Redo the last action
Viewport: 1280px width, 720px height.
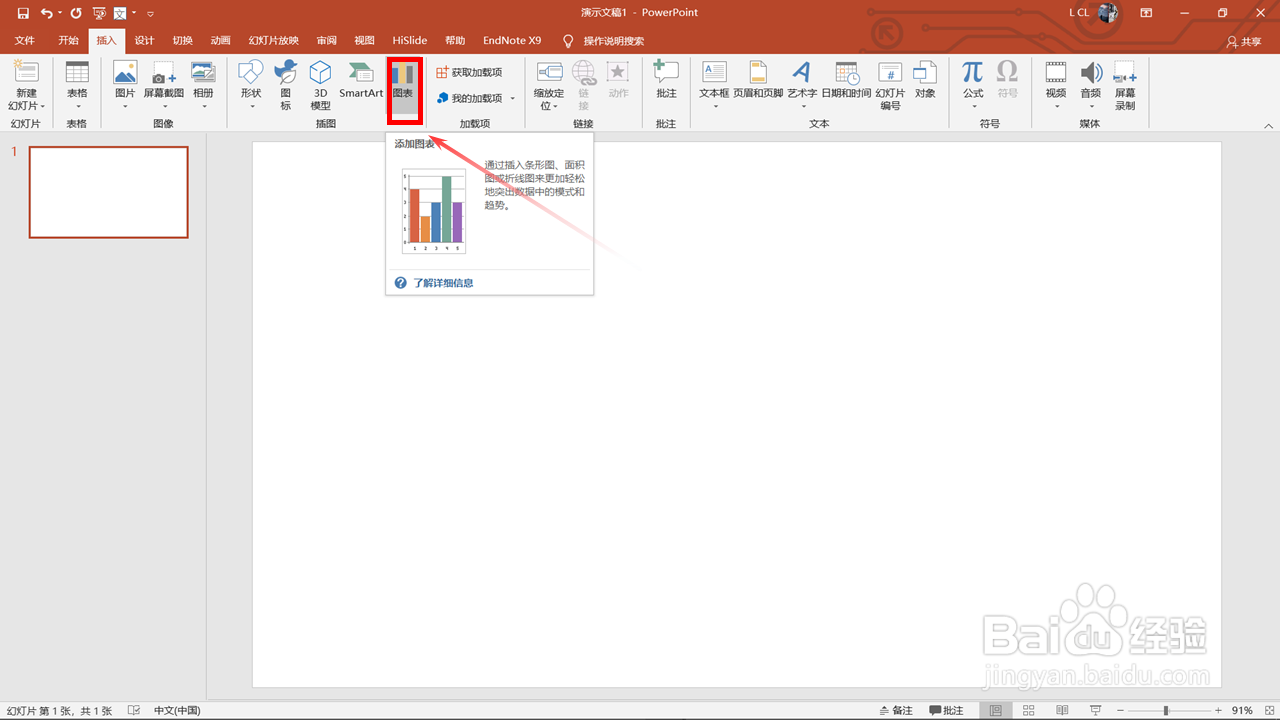(76, 13)
